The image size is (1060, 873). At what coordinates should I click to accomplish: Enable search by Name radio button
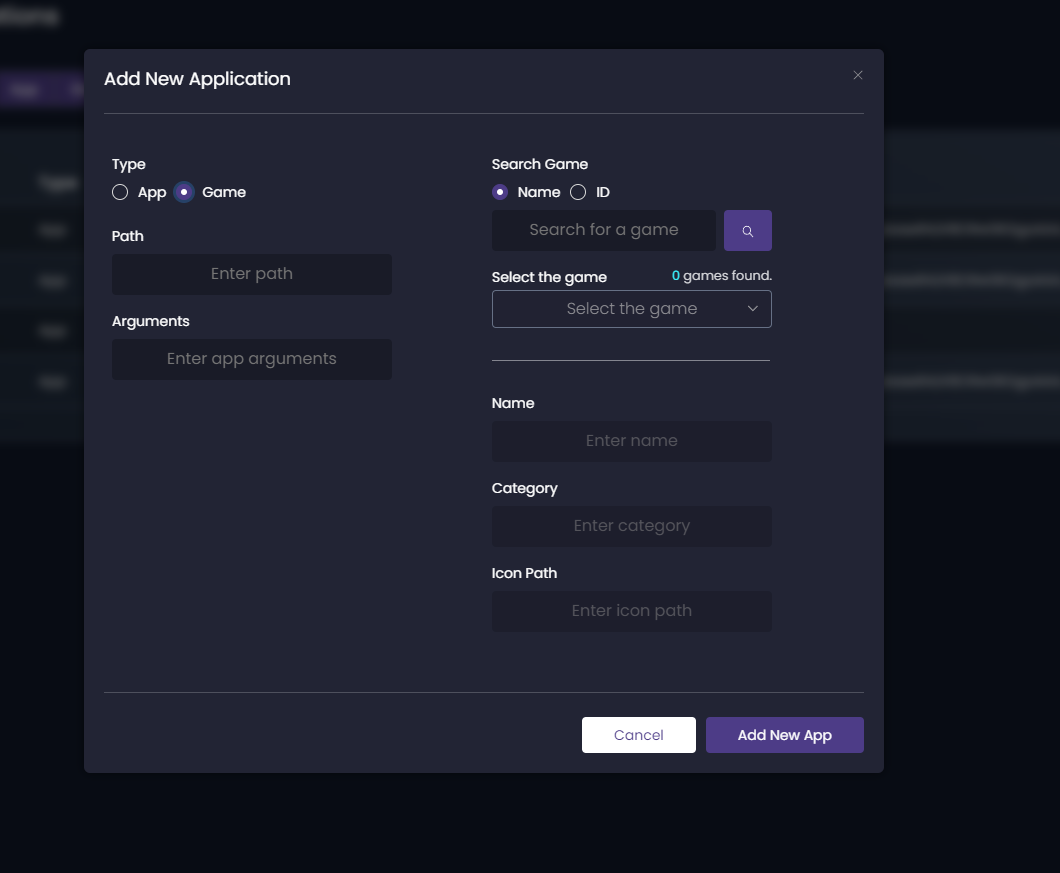tap(499, 192)
